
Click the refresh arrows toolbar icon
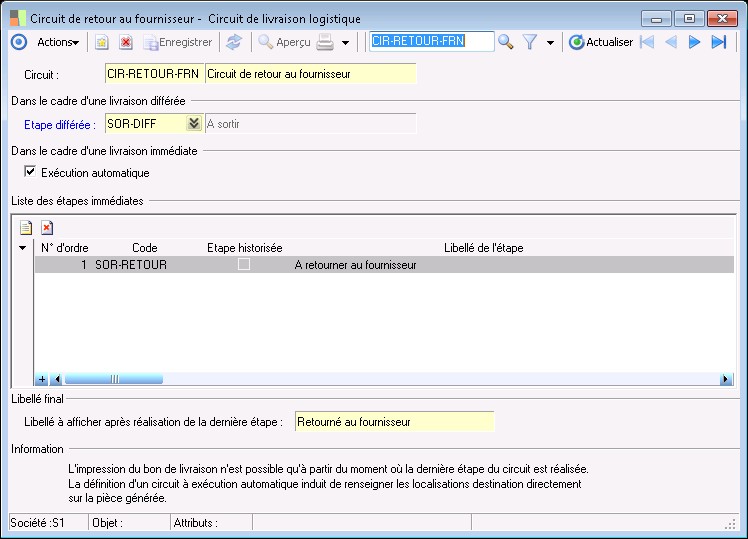pyautogui.click(x=233, y=42)
